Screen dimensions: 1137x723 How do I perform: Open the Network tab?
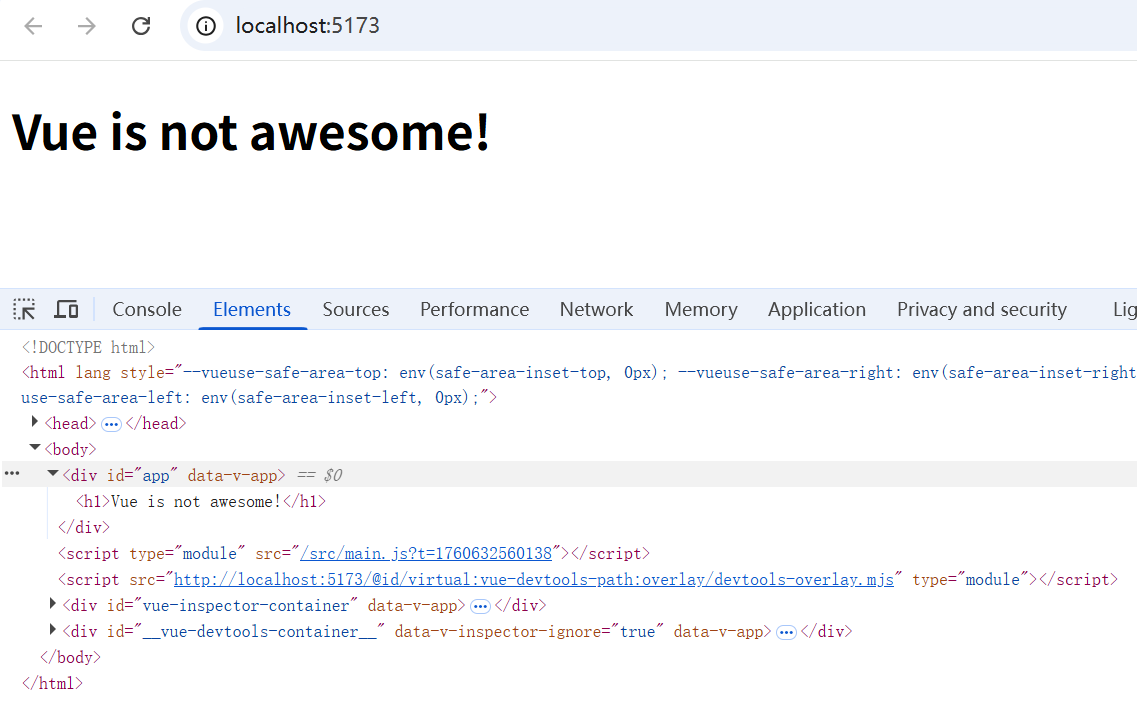pyautogui.click(x=596, y=310)
